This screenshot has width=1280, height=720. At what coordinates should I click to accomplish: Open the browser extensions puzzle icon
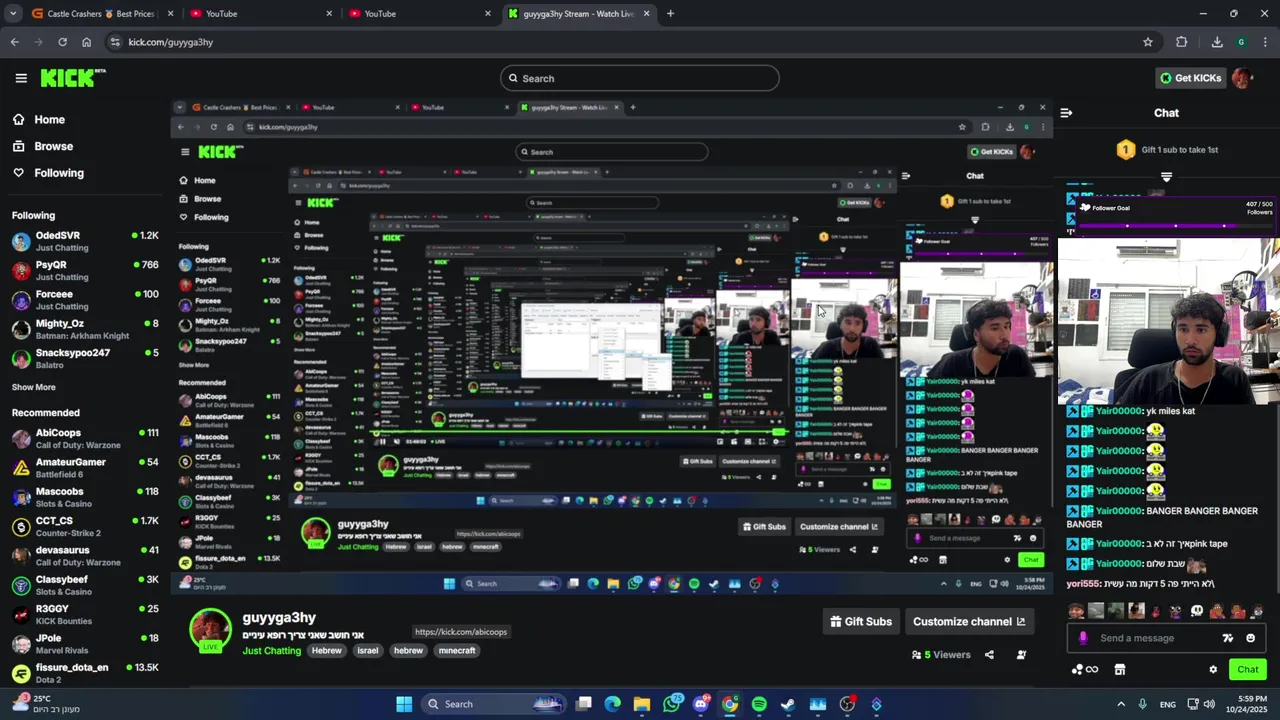[x=1182, y=42]
